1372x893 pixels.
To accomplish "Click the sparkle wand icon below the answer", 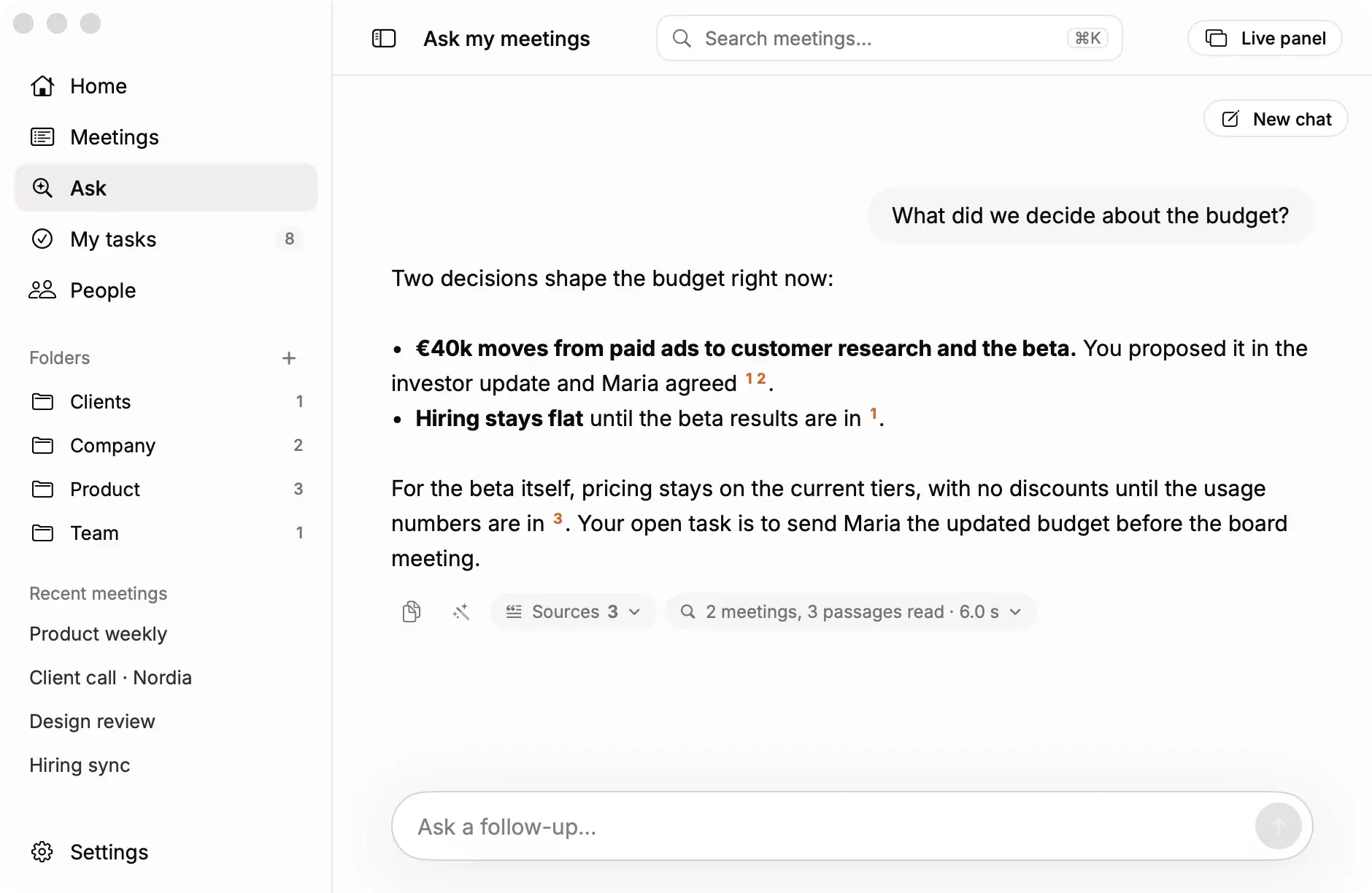I will (x=460, y=611).
